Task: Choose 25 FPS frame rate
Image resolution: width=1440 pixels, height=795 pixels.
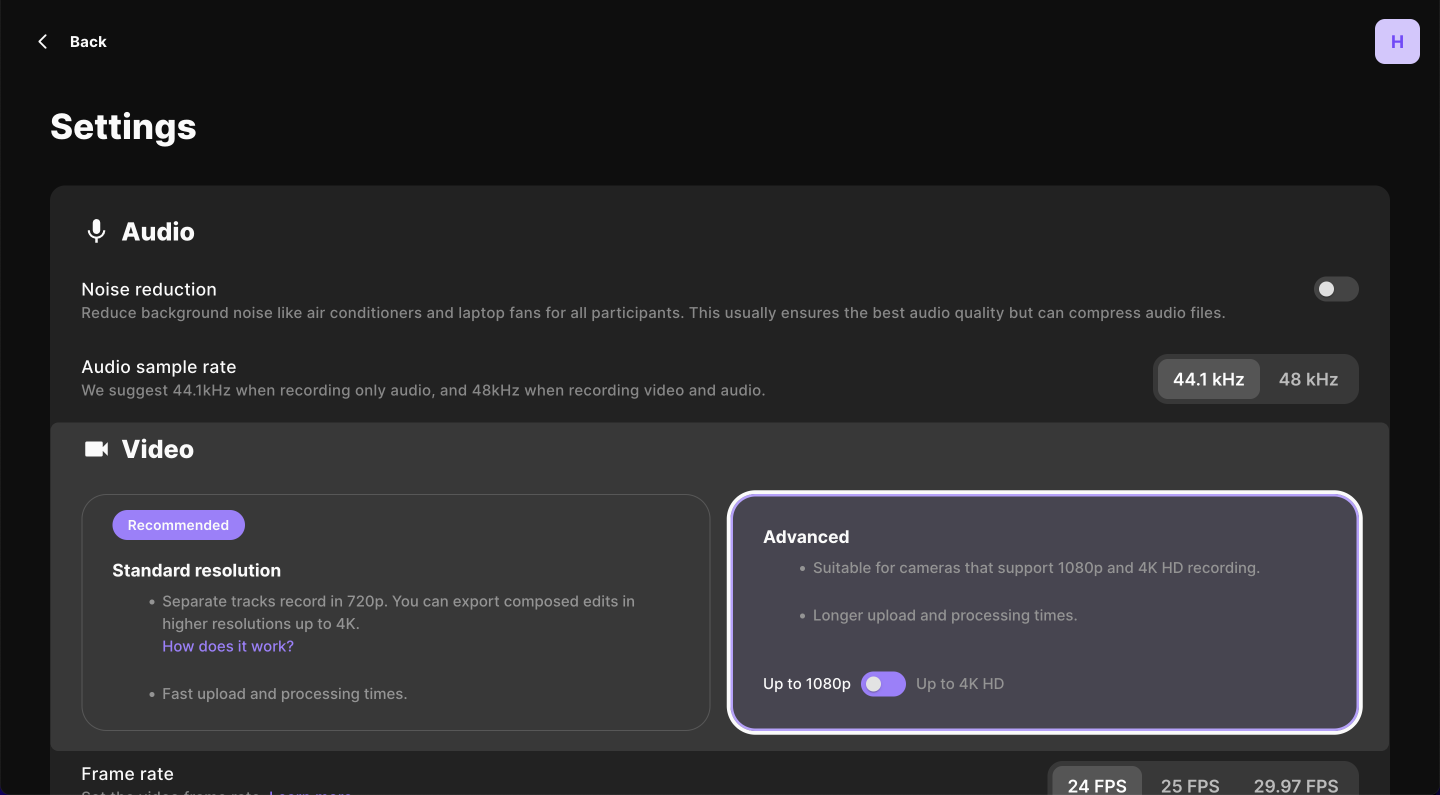Action: pos(1190,785)
